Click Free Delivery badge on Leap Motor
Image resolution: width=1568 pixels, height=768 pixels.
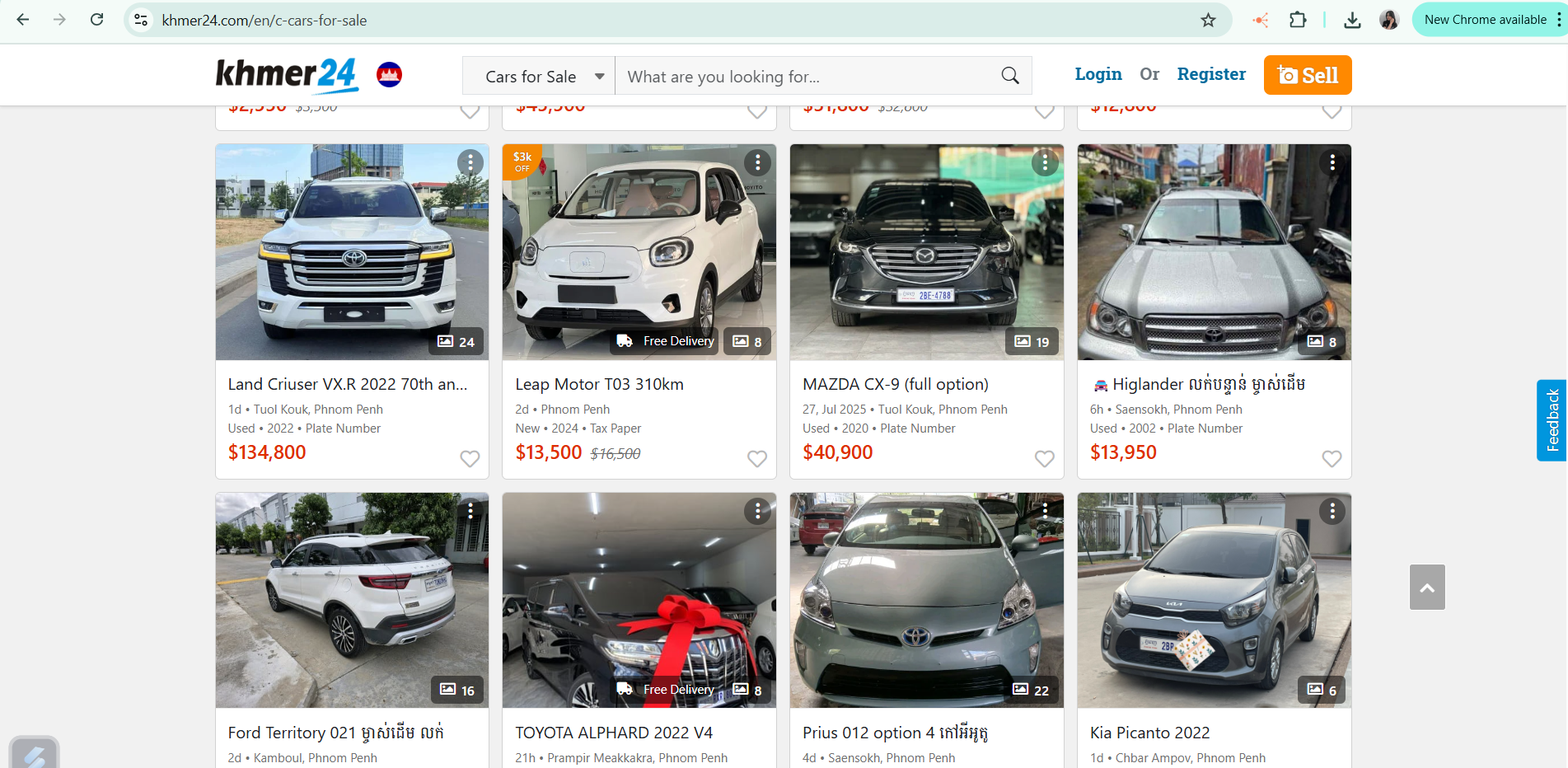665,341
